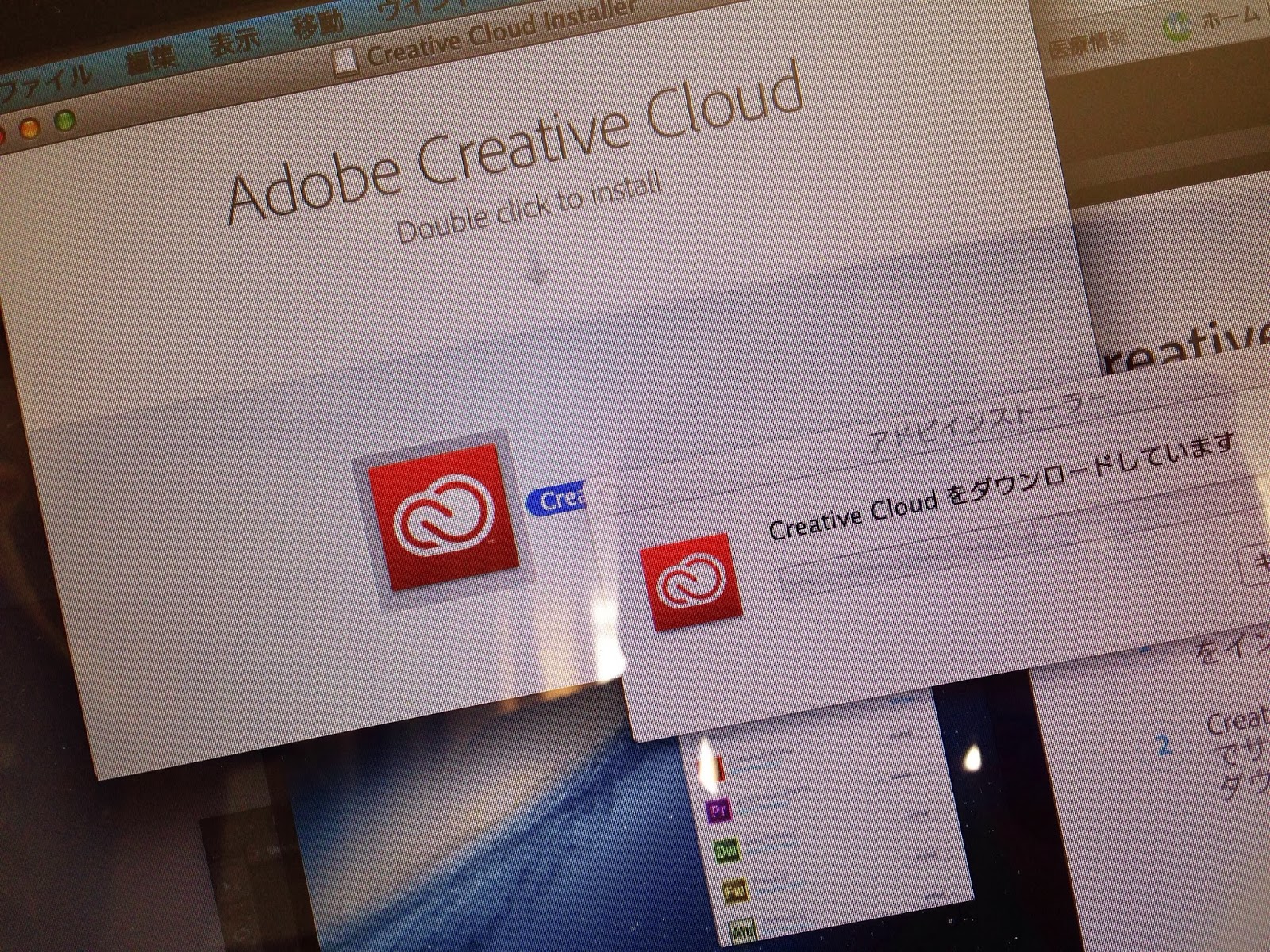Minimize the installer window with yellow button

[30, 129]
